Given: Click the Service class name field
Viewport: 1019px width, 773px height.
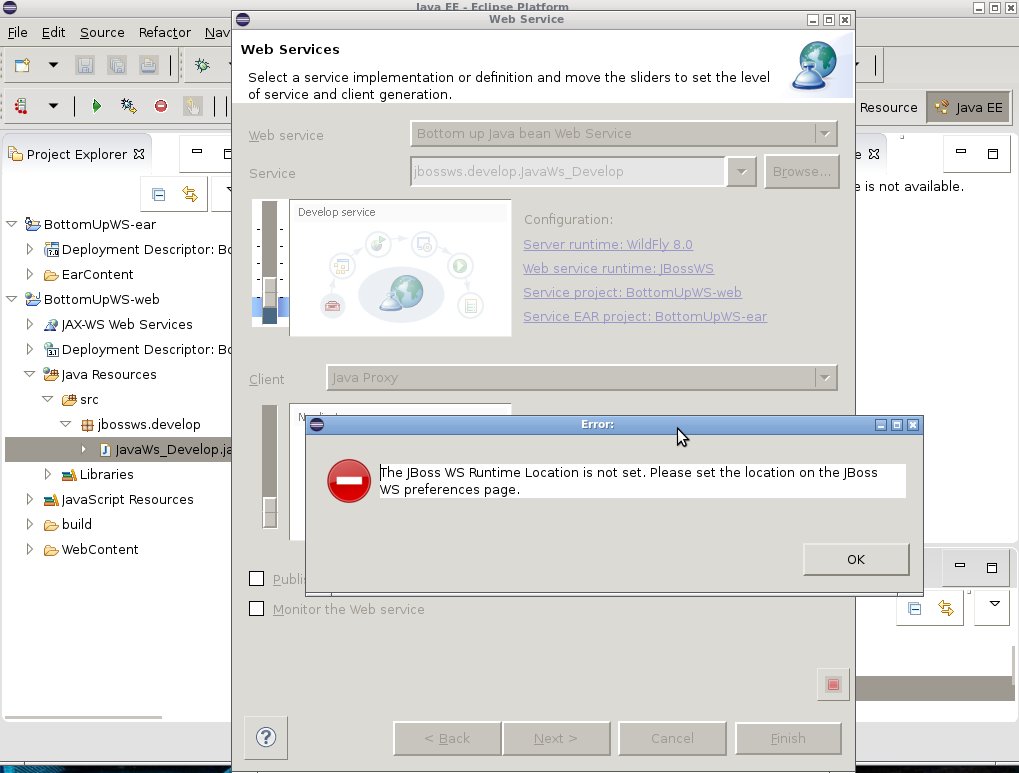Looking at the screenshot, I should point(568,172).
